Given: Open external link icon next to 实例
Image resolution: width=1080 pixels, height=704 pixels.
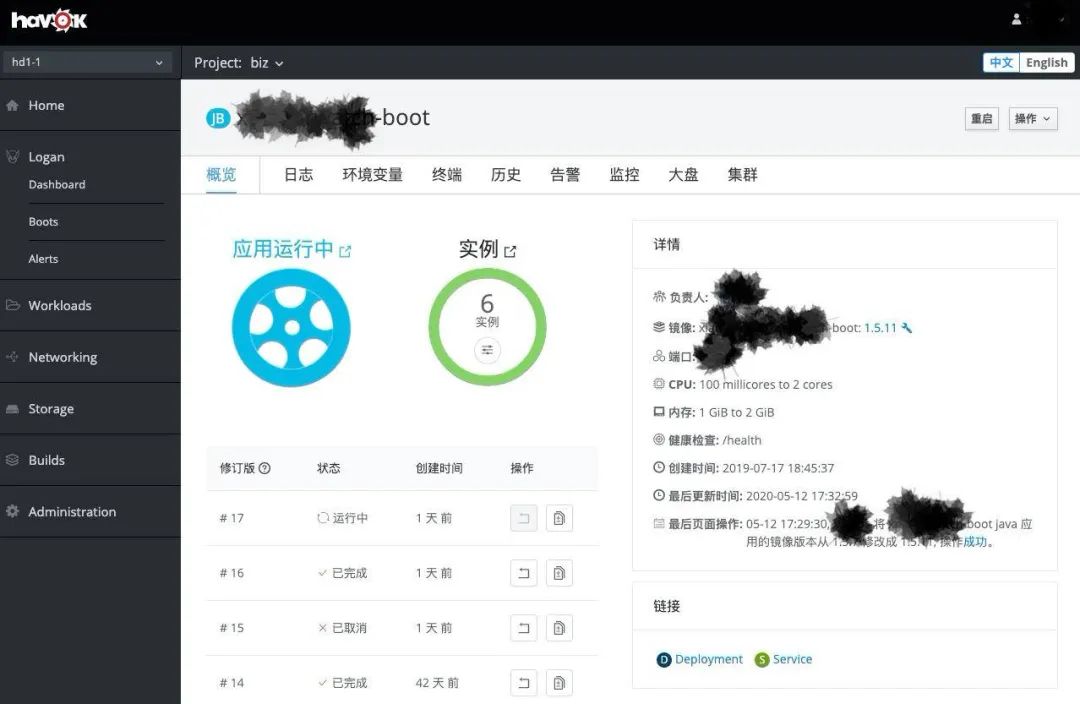Looking at the screenshot, I should click(x=510, y=251).
